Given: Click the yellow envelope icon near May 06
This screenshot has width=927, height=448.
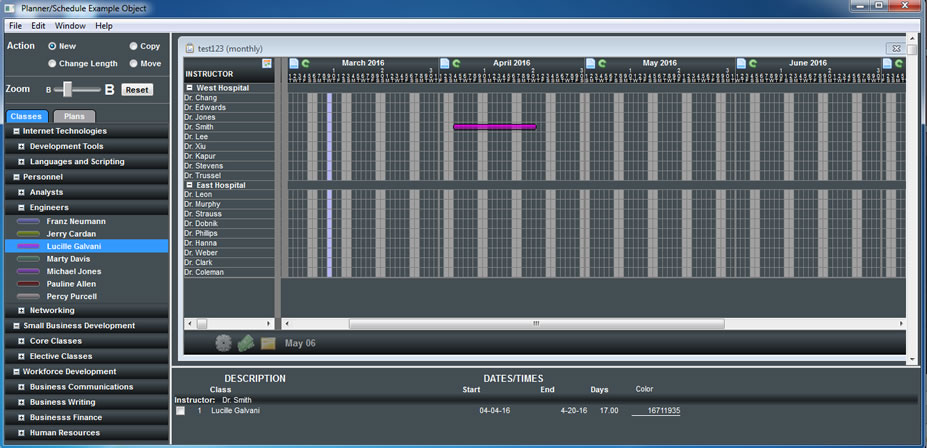Looking at the screenshot, I should click(x=268, y=343).
